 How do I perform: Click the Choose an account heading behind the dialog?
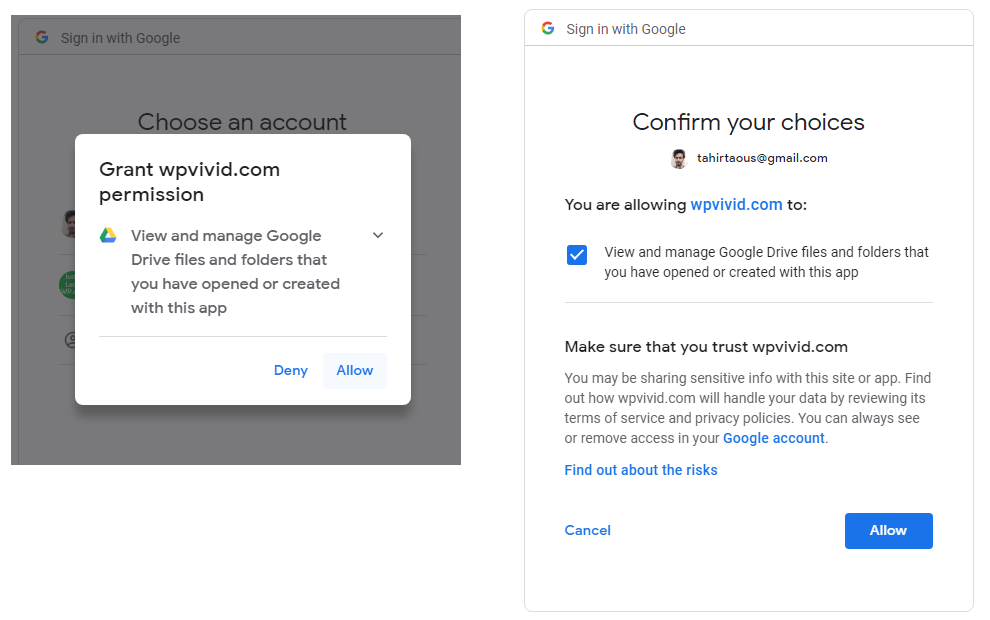pyautogui.click(x=242, y=122)
